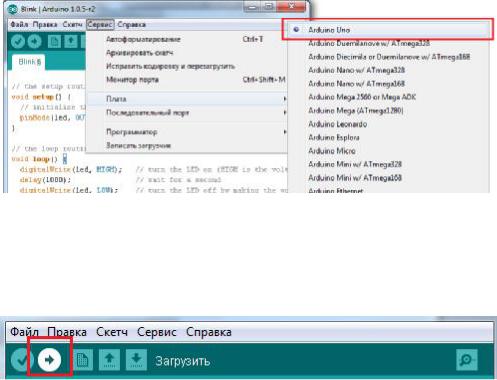Pick Arduino Leonardo from board list
Image resolution: width=497 pixels, height=380 pixels.
[x=389, y=124]
